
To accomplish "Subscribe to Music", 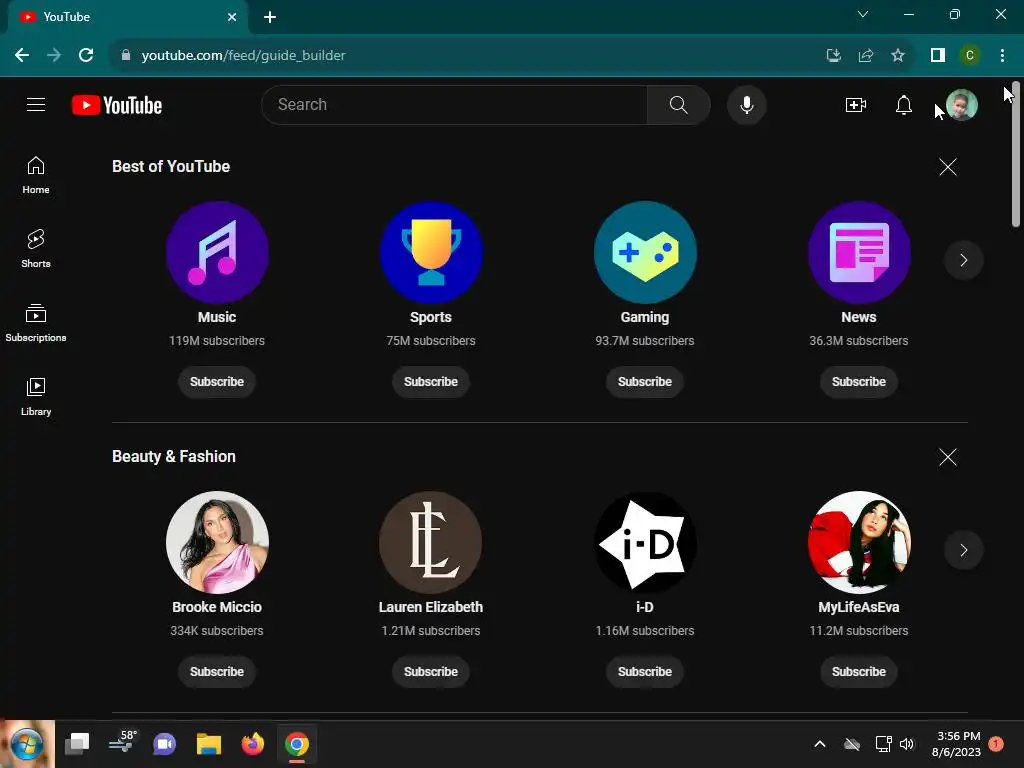I will pos(217,381).
